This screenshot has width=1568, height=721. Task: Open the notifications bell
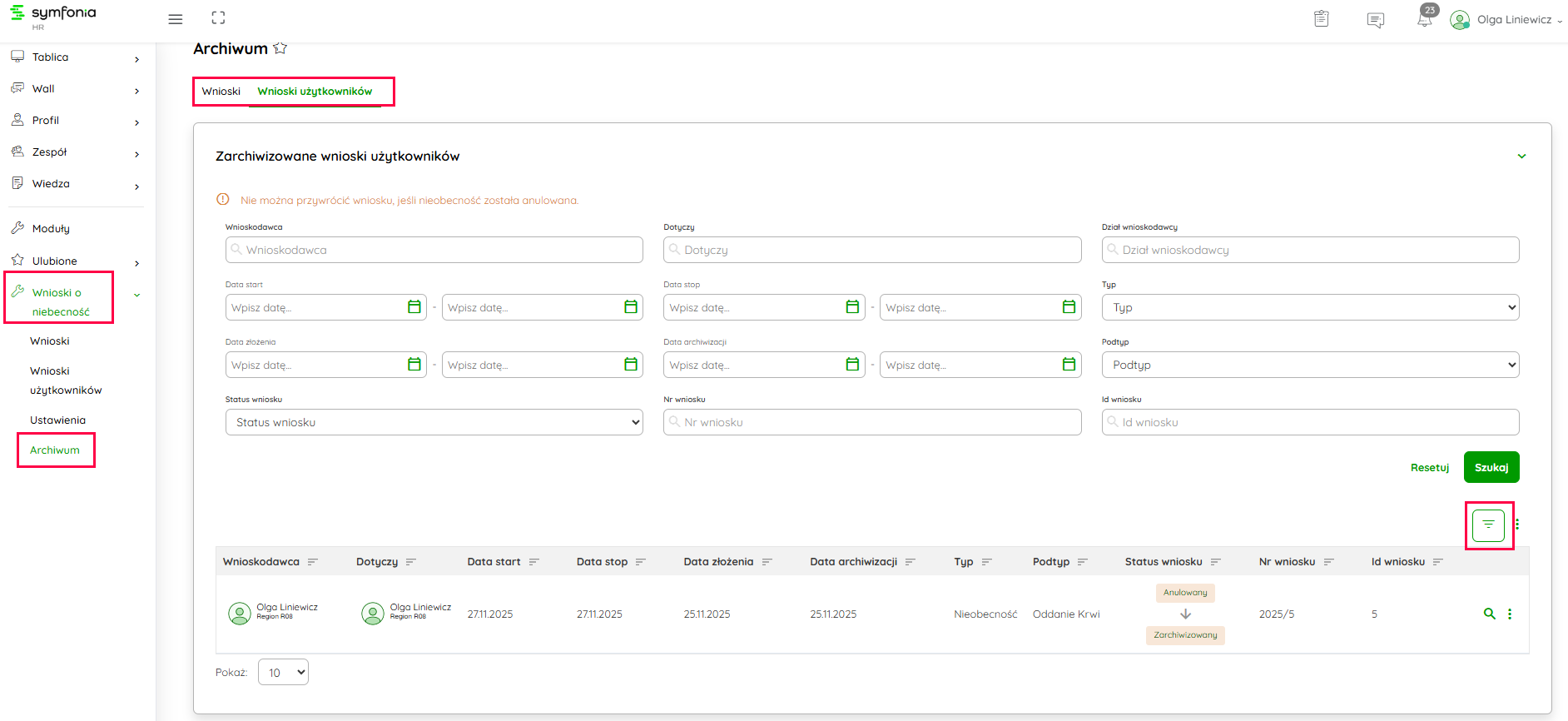click(x=1424, y=19)
